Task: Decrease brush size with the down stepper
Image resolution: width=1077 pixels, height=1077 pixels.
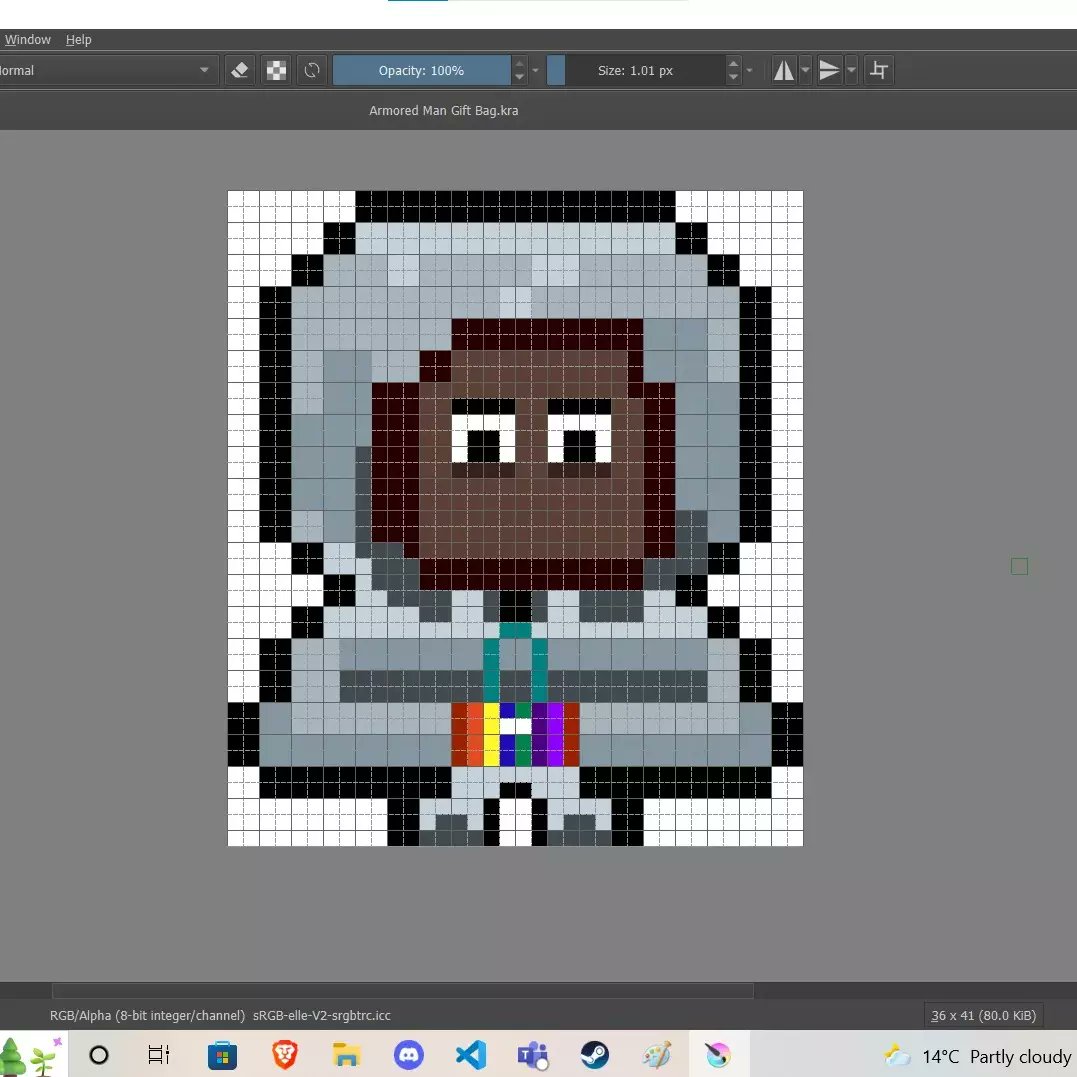Action: click(x=733, y=77)
